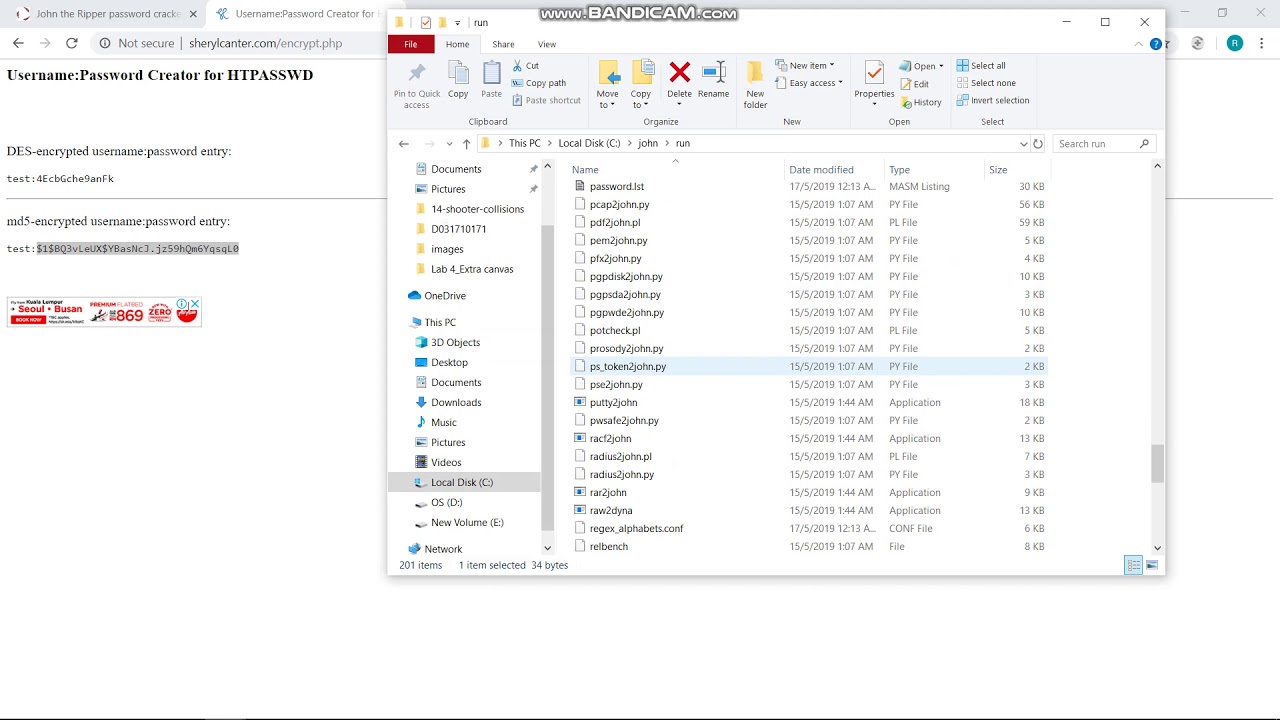Click the file list vertical scrollbar thumb
This screenshot has width=1280, height=720.
[x=1158, y=464]
